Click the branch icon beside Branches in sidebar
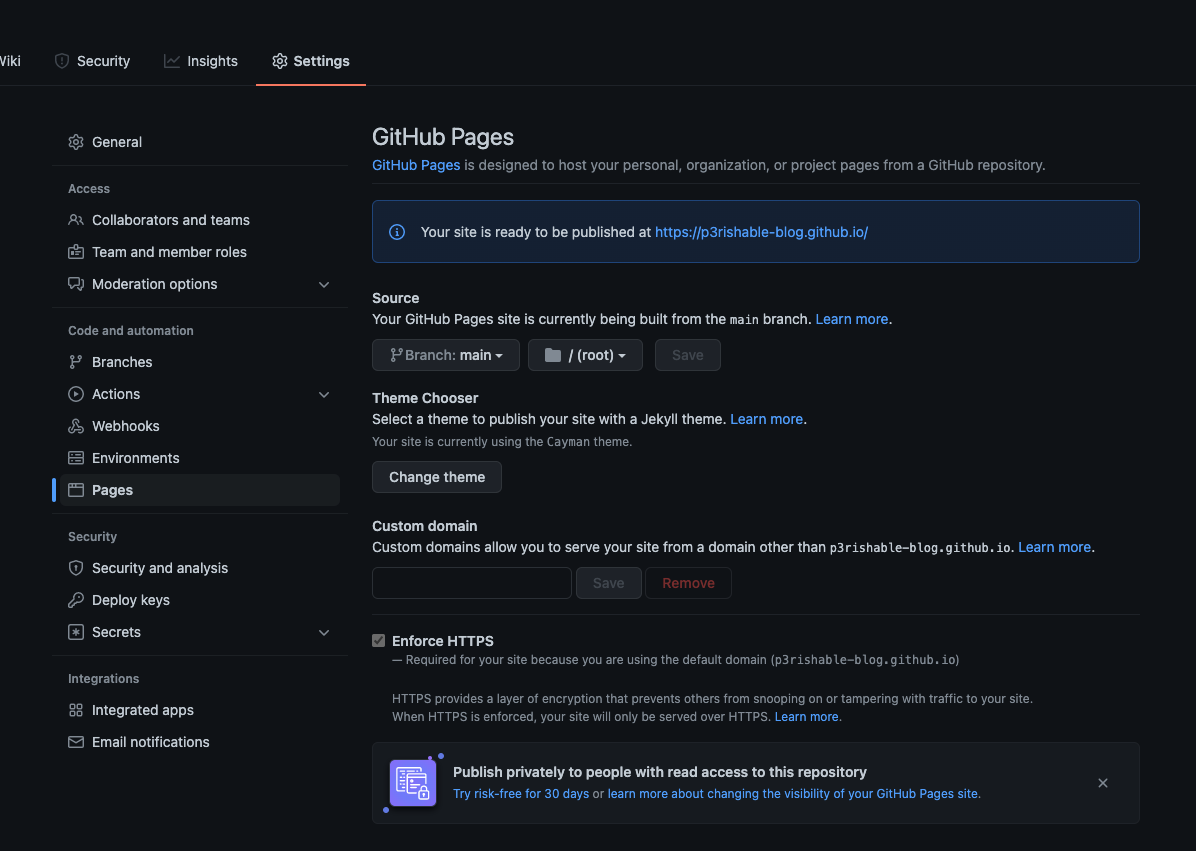1196x851 pixels. (76, 361)
